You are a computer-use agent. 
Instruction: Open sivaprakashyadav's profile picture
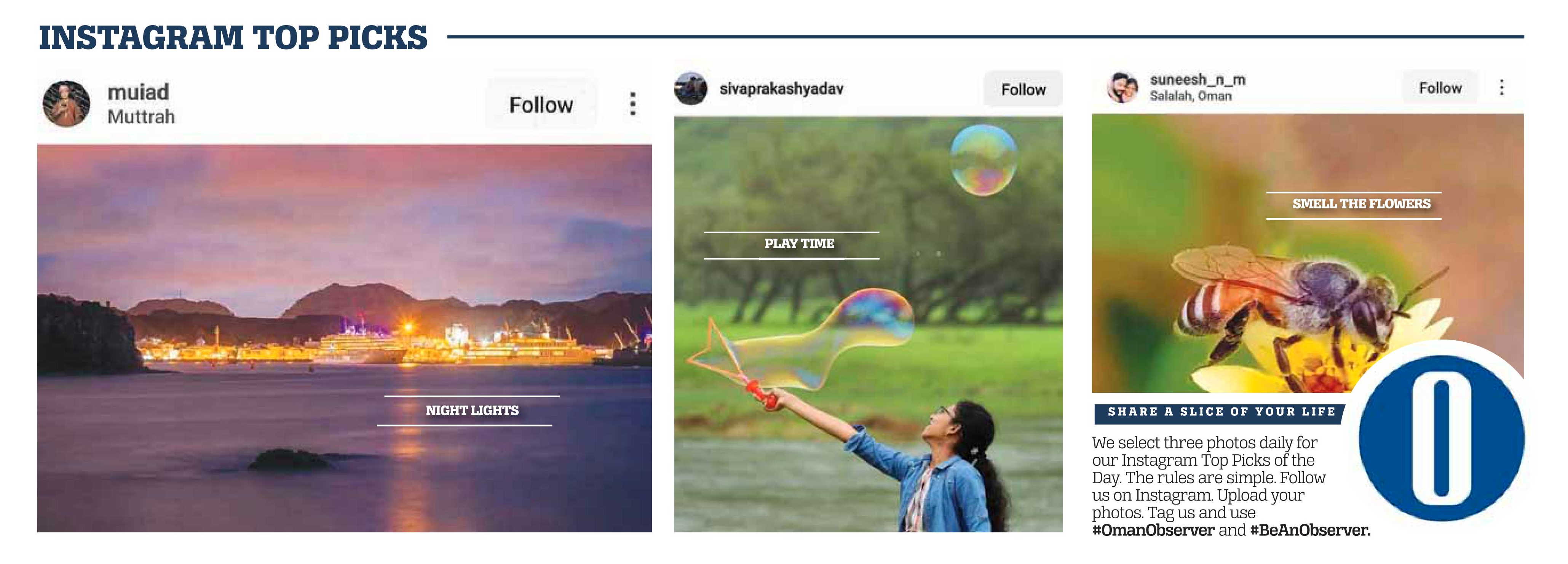(690, 89)
